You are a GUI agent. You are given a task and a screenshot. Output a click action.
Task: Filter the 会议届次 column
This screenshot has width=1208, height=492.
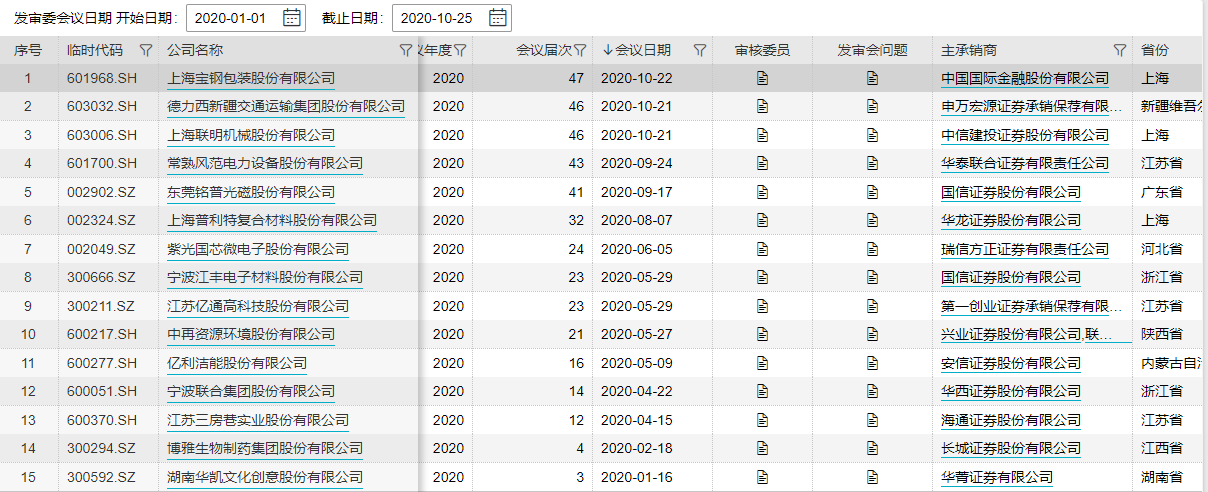580,50
